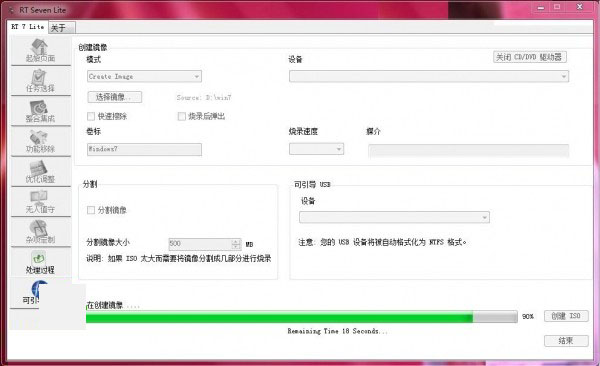Viewport: 600px width, 366px height.
Task: Minimize the RT Seven Lite window
Action: click(x=541, y=7)
